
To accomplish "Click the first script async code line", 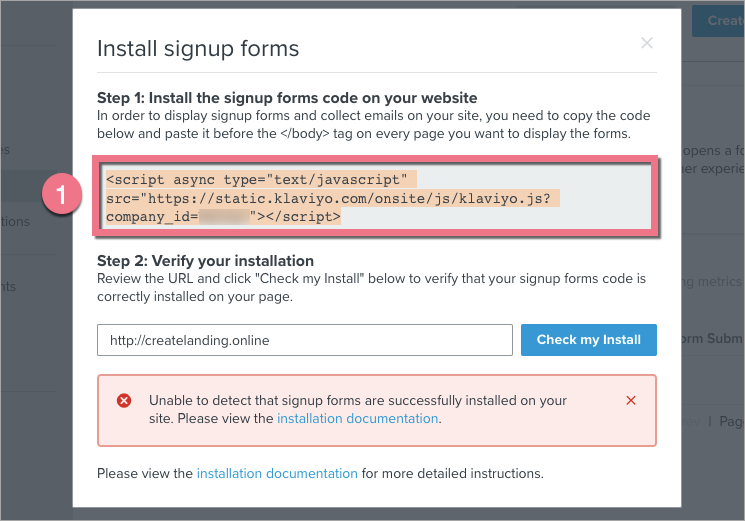I will click(x=257, y=179).
